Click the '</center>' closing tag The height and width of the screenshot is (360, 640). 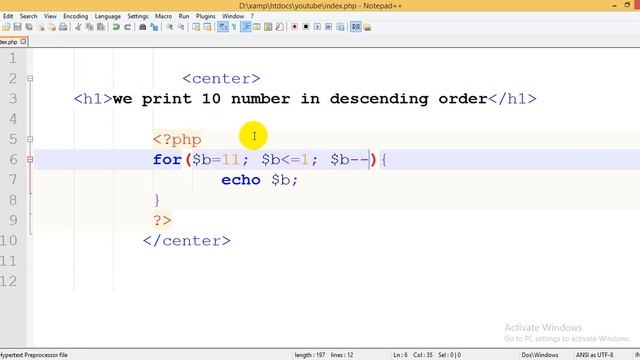point(187,241)
